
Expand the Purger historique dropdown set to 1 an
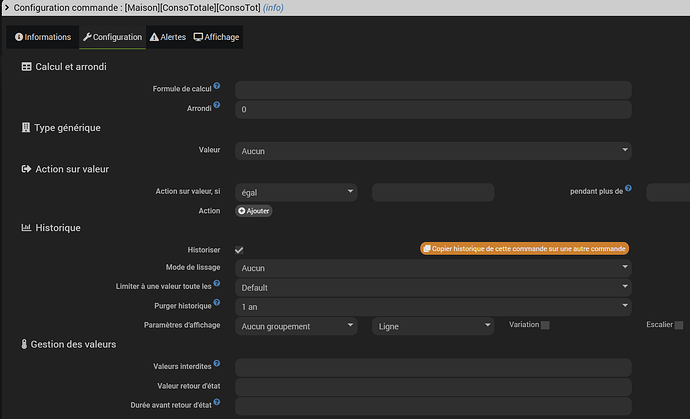click(x=433, y=306)
